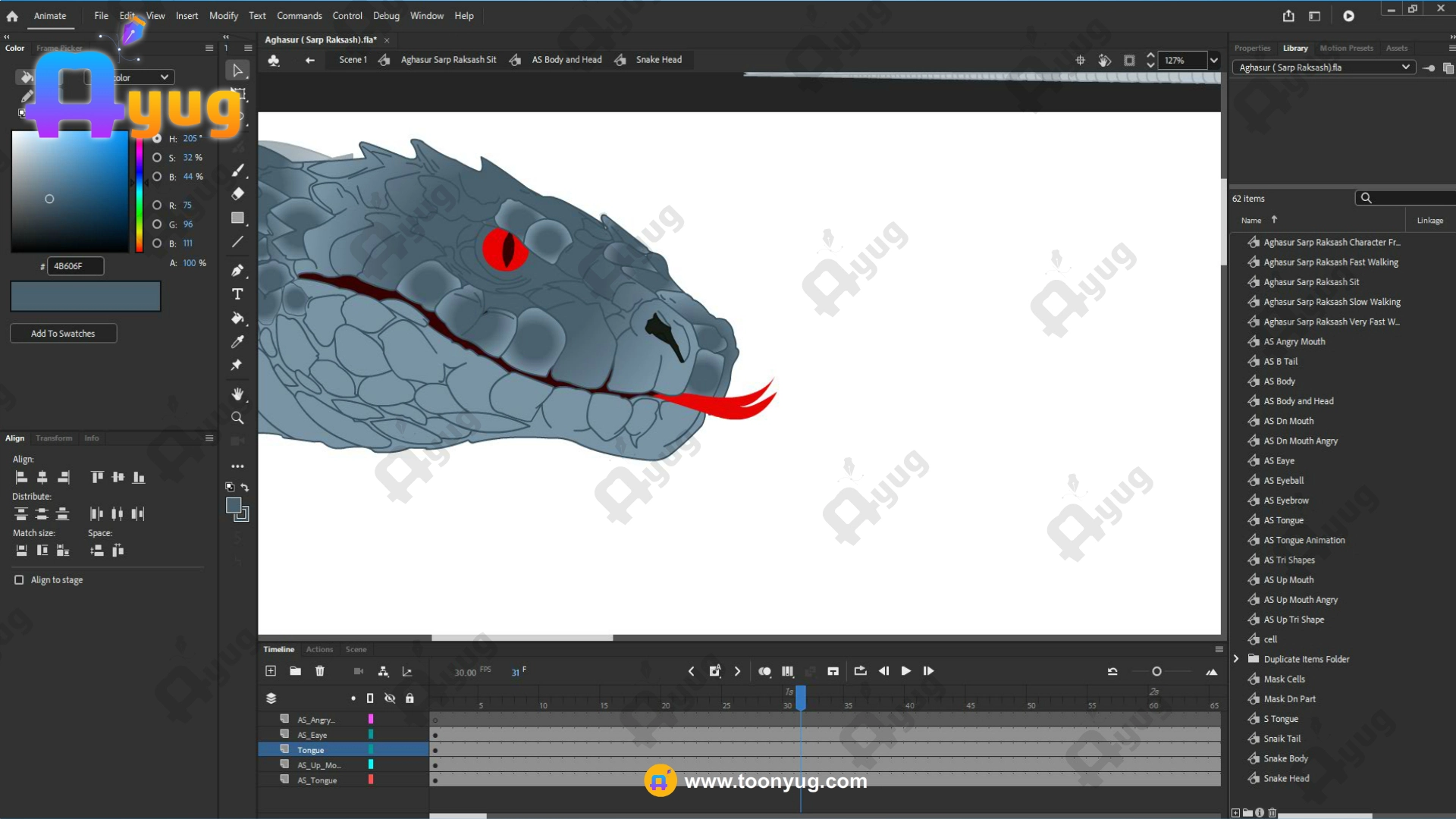Open the stage zoom percentage dropdown

[1214, 61]
